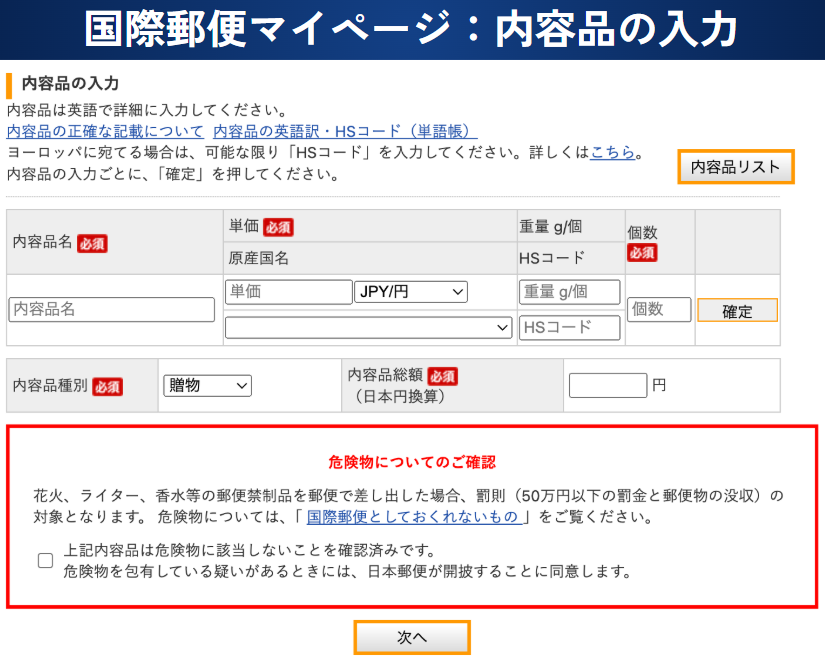This screenshot has width=825, height=661.
Task: Click into the 単価 unit price field
Action: point(288,292)
